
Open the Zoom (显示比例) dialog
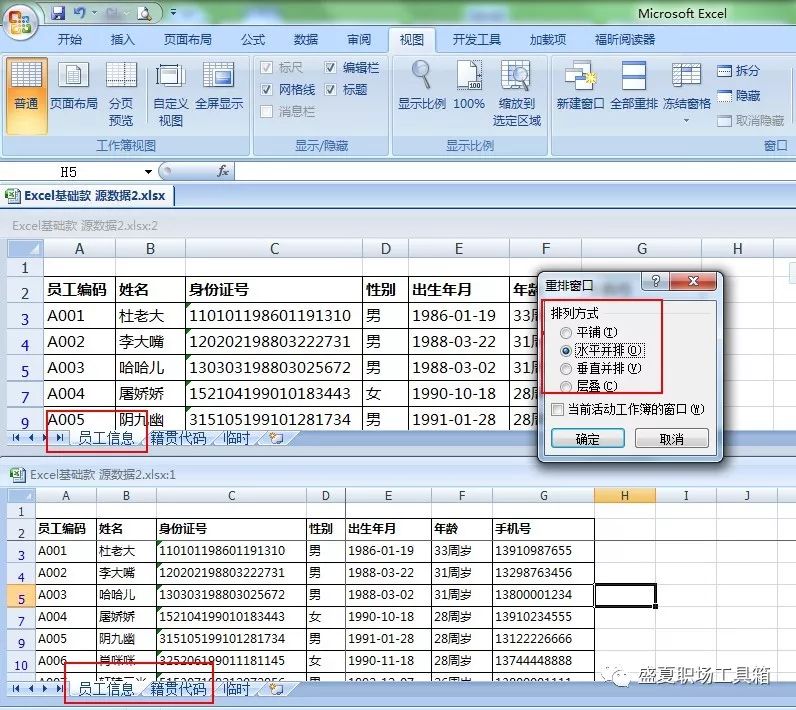click(421, 85)
